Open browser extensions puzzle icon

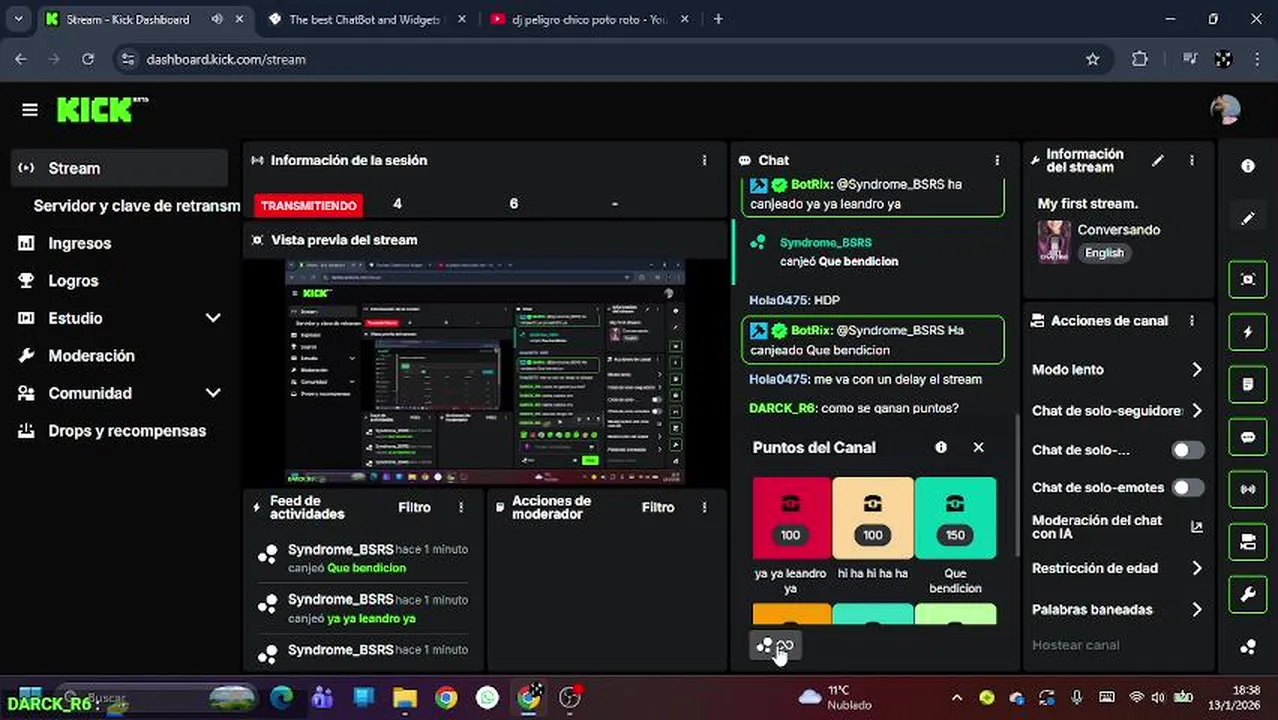click(1140, 59)
